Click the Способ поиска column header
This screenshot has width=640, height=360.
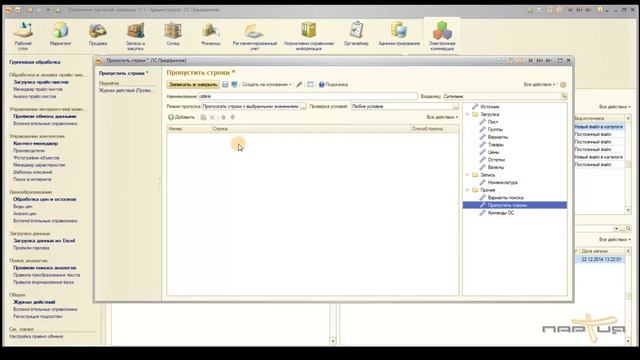click(x=434, y=129)
